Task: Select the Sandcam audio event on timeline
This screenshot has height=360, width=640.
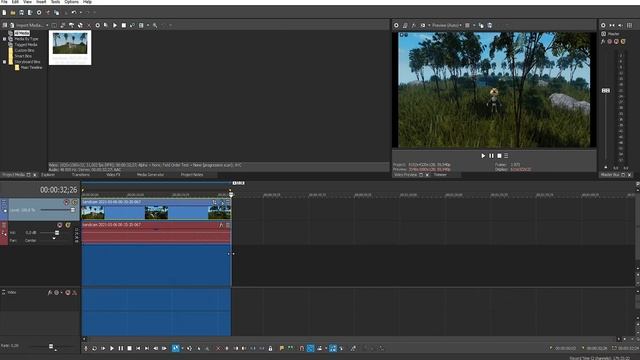Action: [156, 233]
